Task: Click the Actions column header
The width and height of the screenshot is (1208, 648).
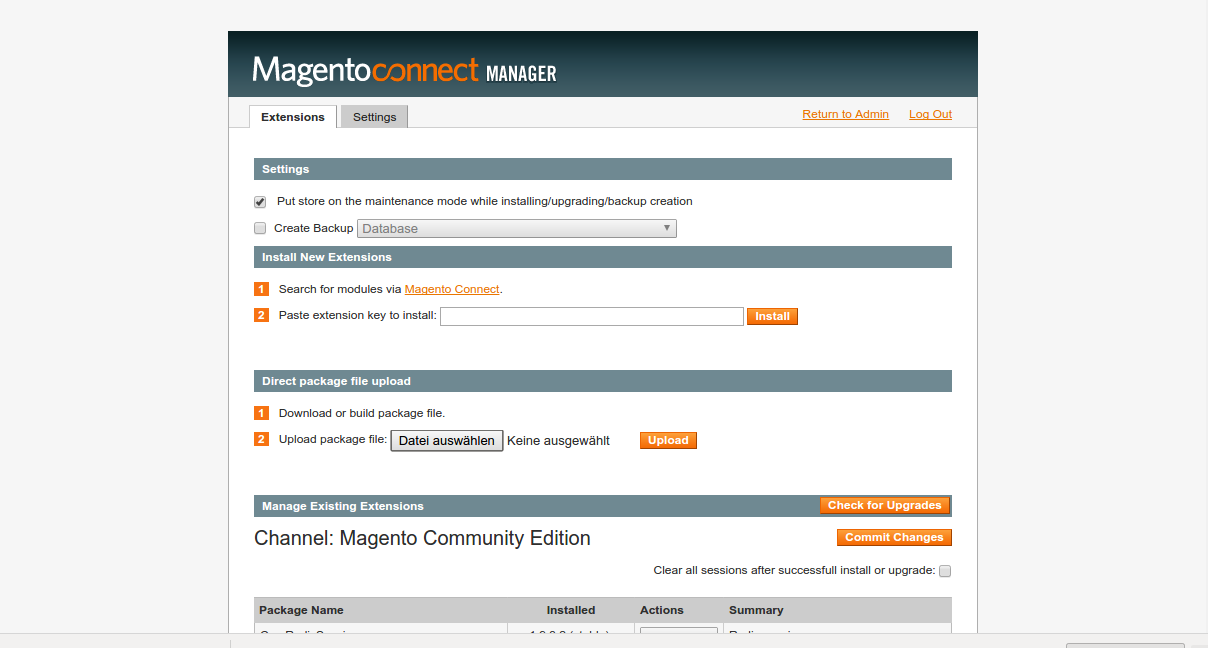Action: 662,610
